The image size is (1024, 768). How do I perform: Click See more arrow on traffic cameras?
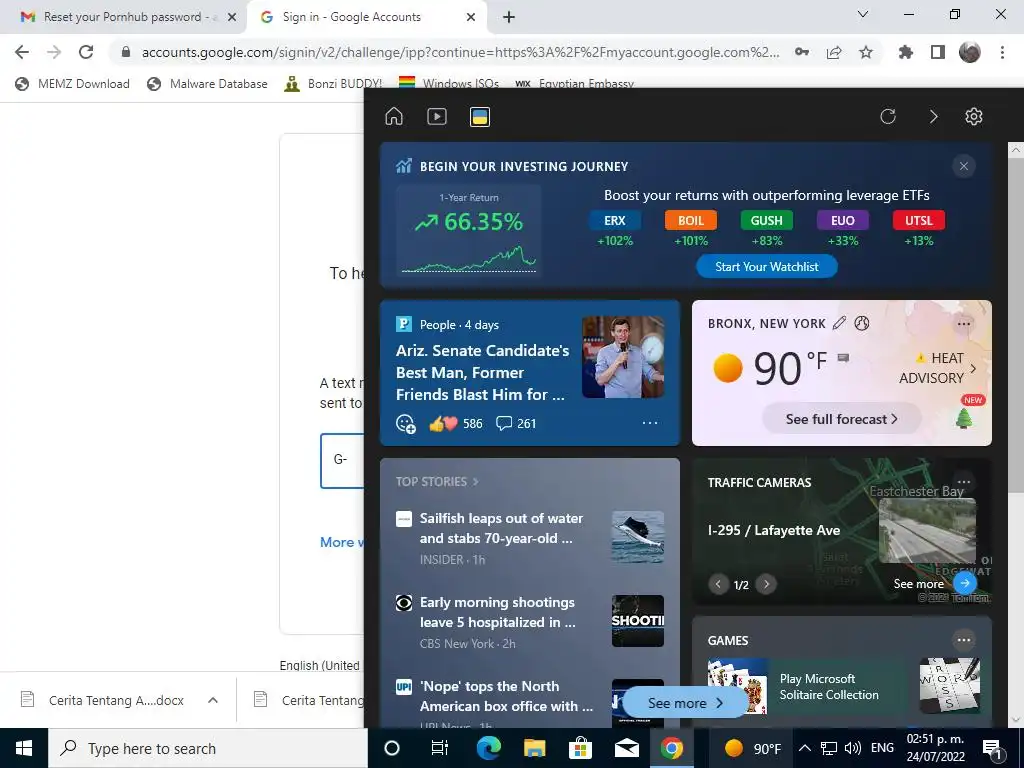[x=965, y=583]
